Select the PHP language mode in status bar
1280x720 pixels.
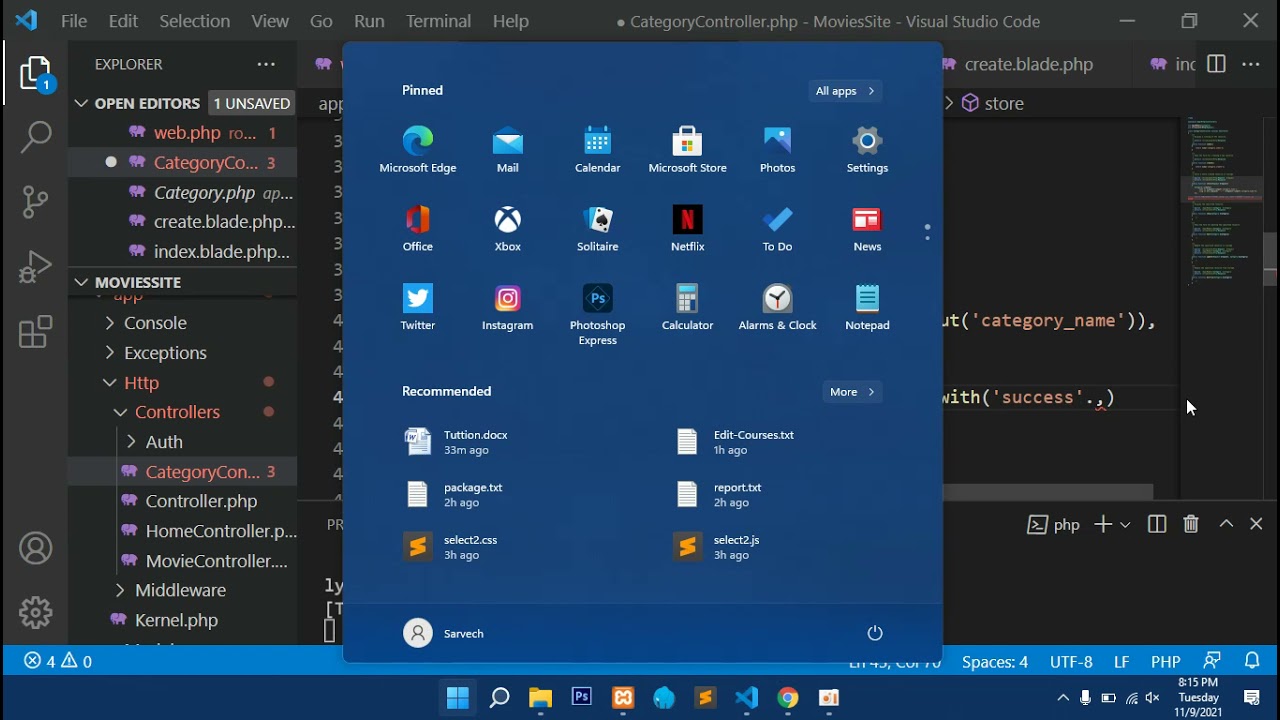click(x=1166, y=662)
